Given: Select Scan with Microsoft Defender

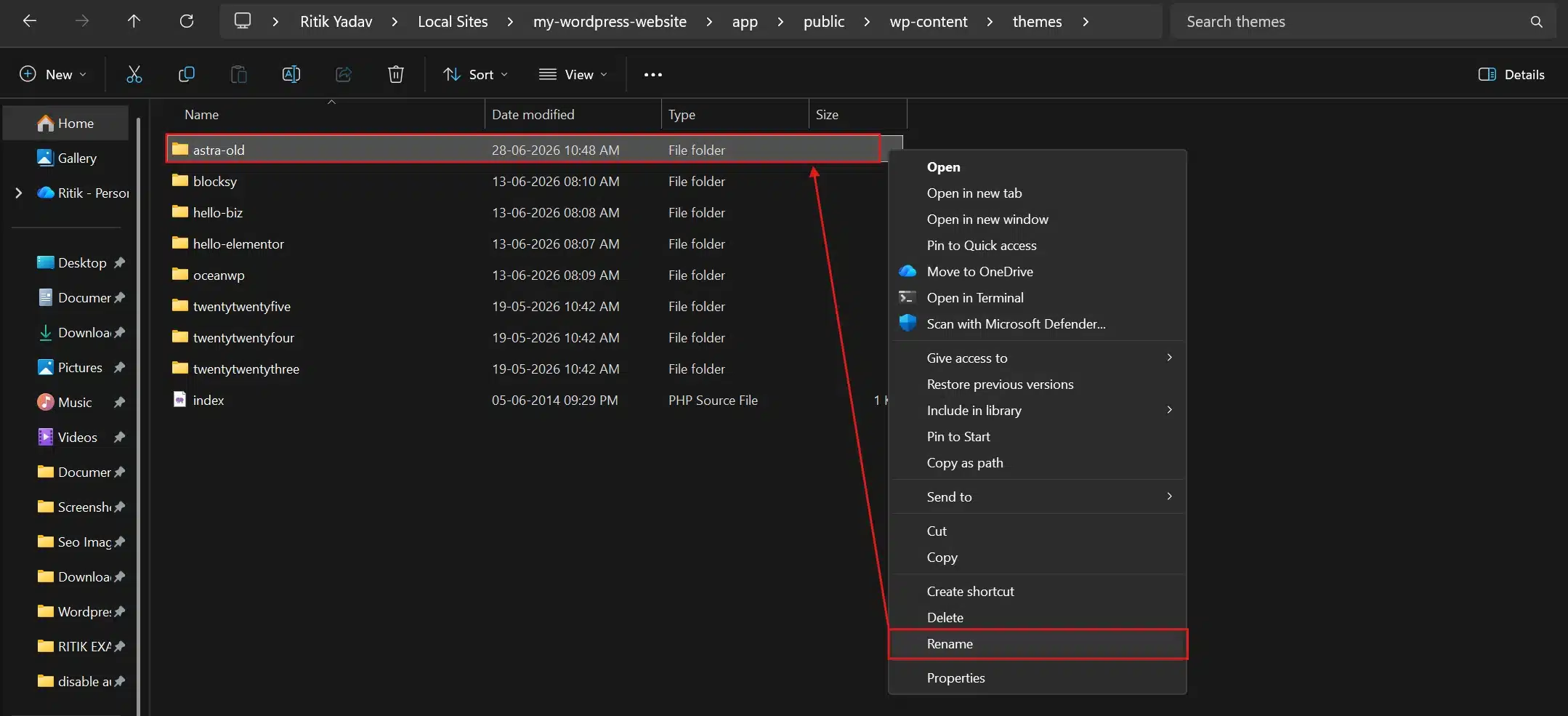Looking at the screenshot, I should coord(1038,323).
